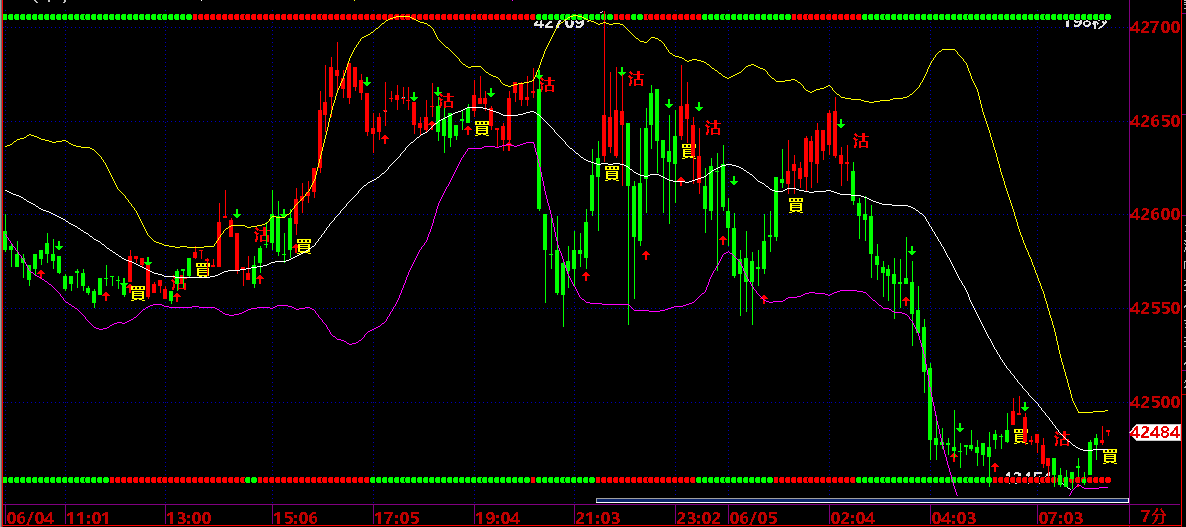Viewport: 1186px width, 527px height.
Task: Click the highlighted current price tag 42484
Action: pos(1155,433)
